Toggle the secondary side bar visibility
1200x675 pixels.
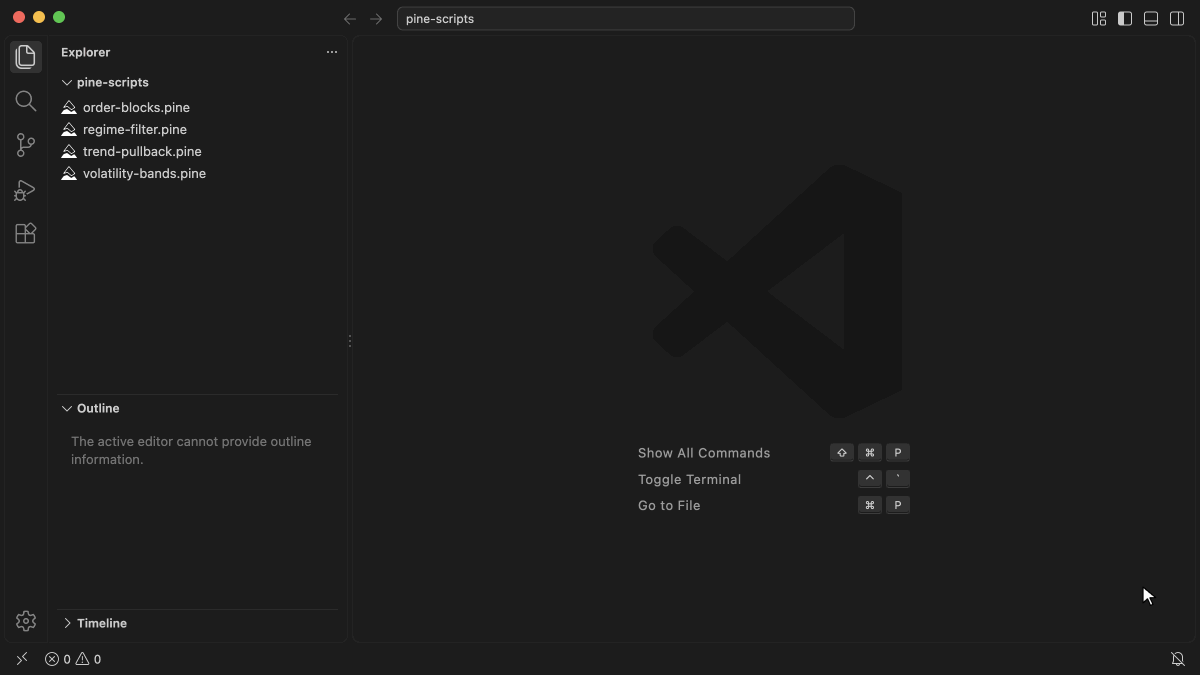pyautogui.click(x=1177, y=19)
